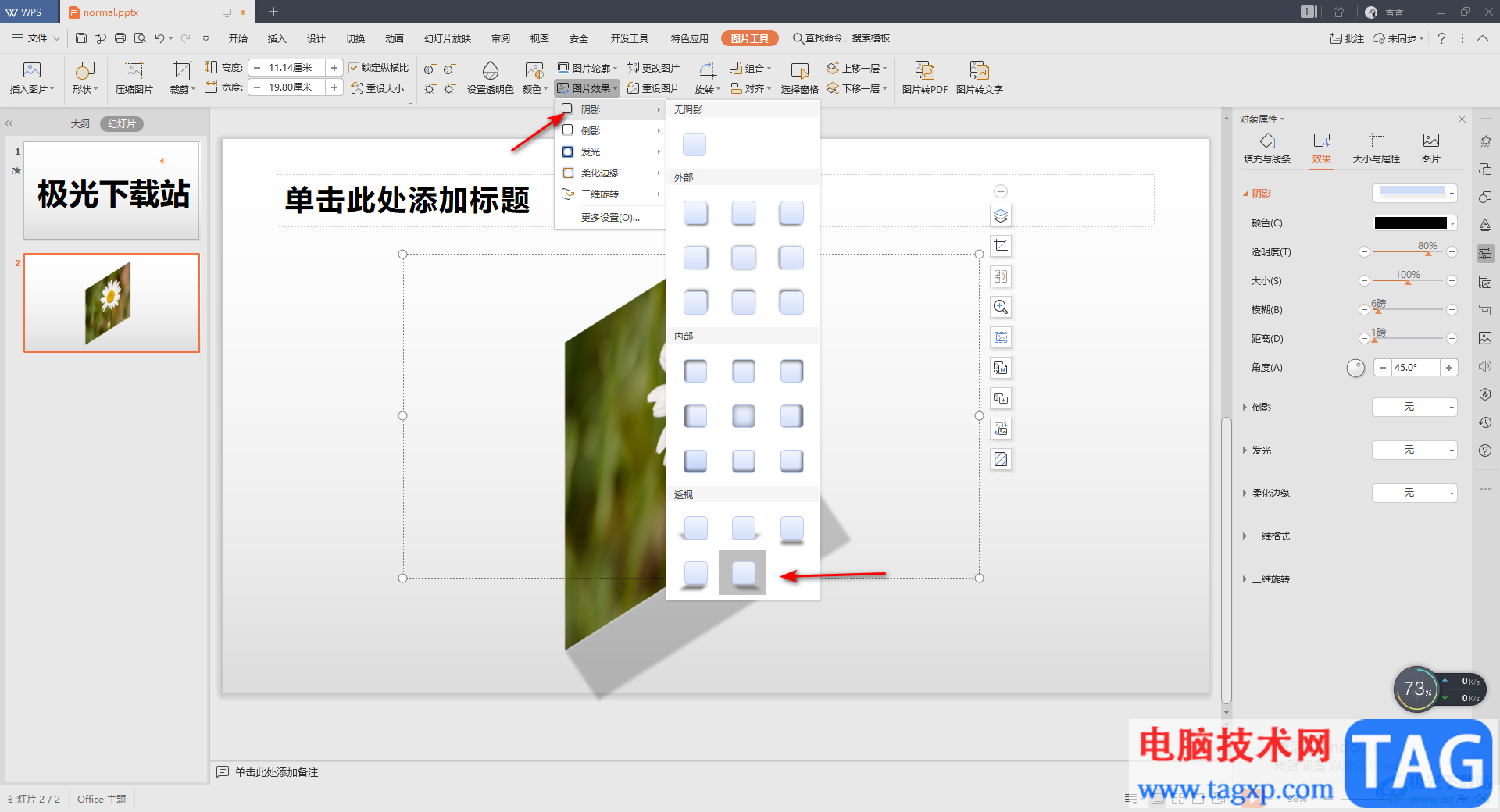Click the 图片转PDF icon
Image resolution: width=1500 pixels, height=812 pixels.
tap(924, 71)
